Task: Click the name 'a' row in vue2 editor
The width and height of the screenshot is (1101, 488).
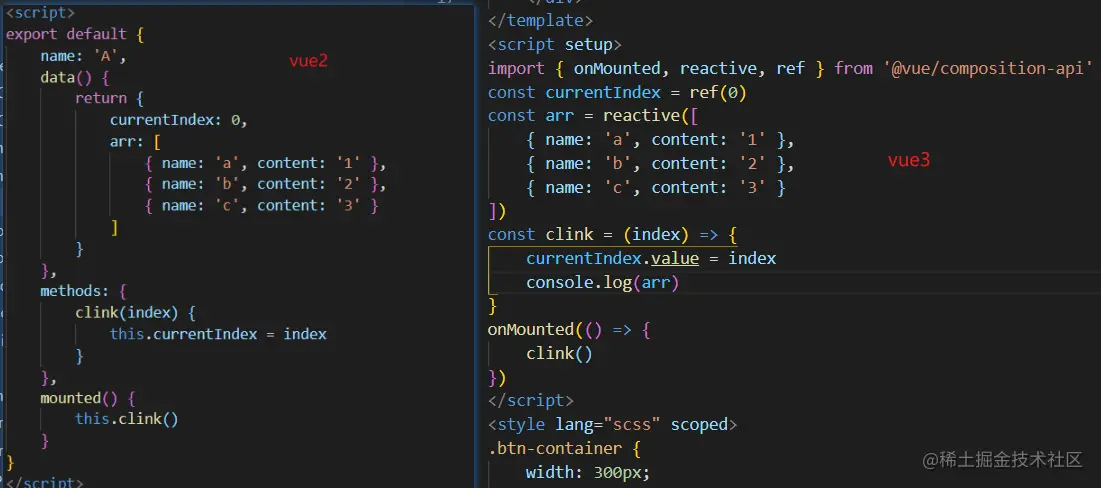Action: coord(265,164)
